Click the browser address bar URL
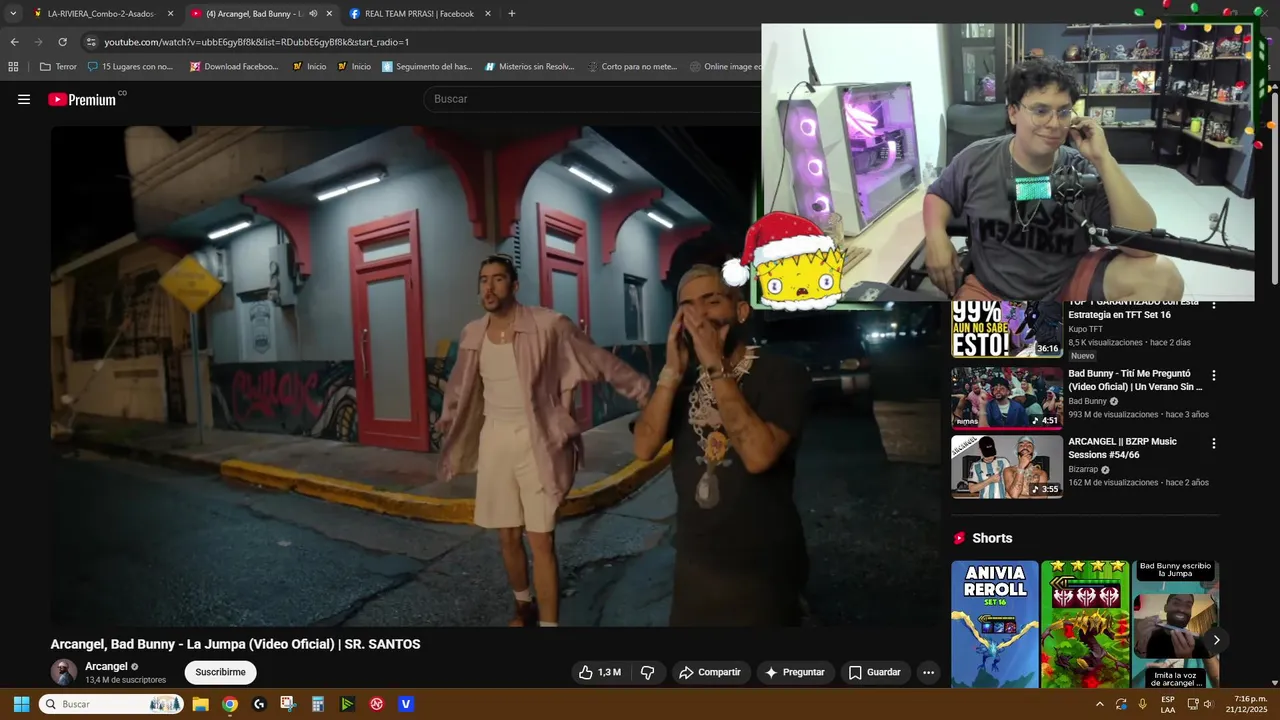This screenshot has width=1280, height=720. (257, 42)
